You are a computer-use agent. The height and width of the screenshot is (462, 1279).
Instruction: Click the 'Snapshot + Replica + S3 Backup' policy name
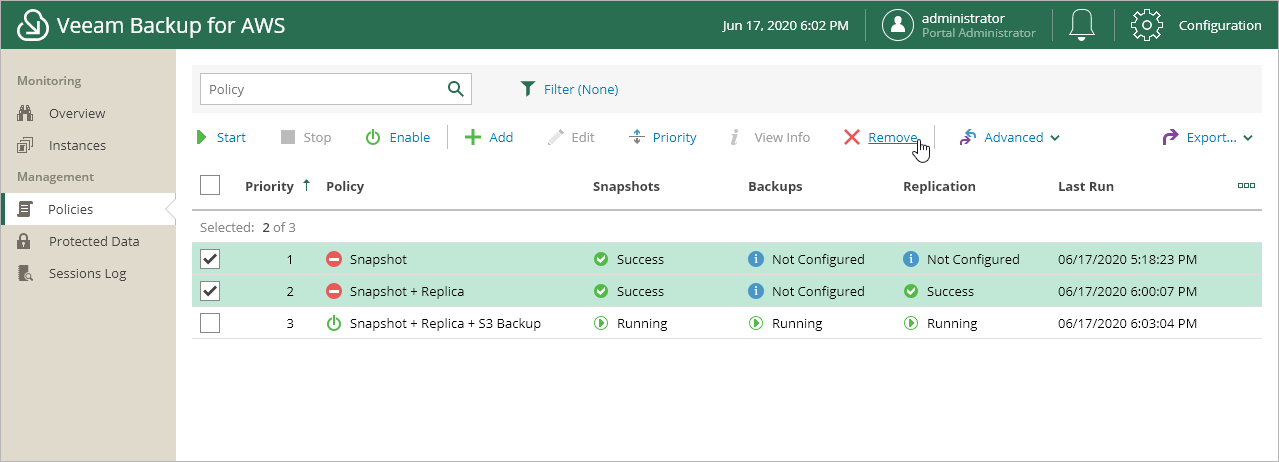(445, 323)
